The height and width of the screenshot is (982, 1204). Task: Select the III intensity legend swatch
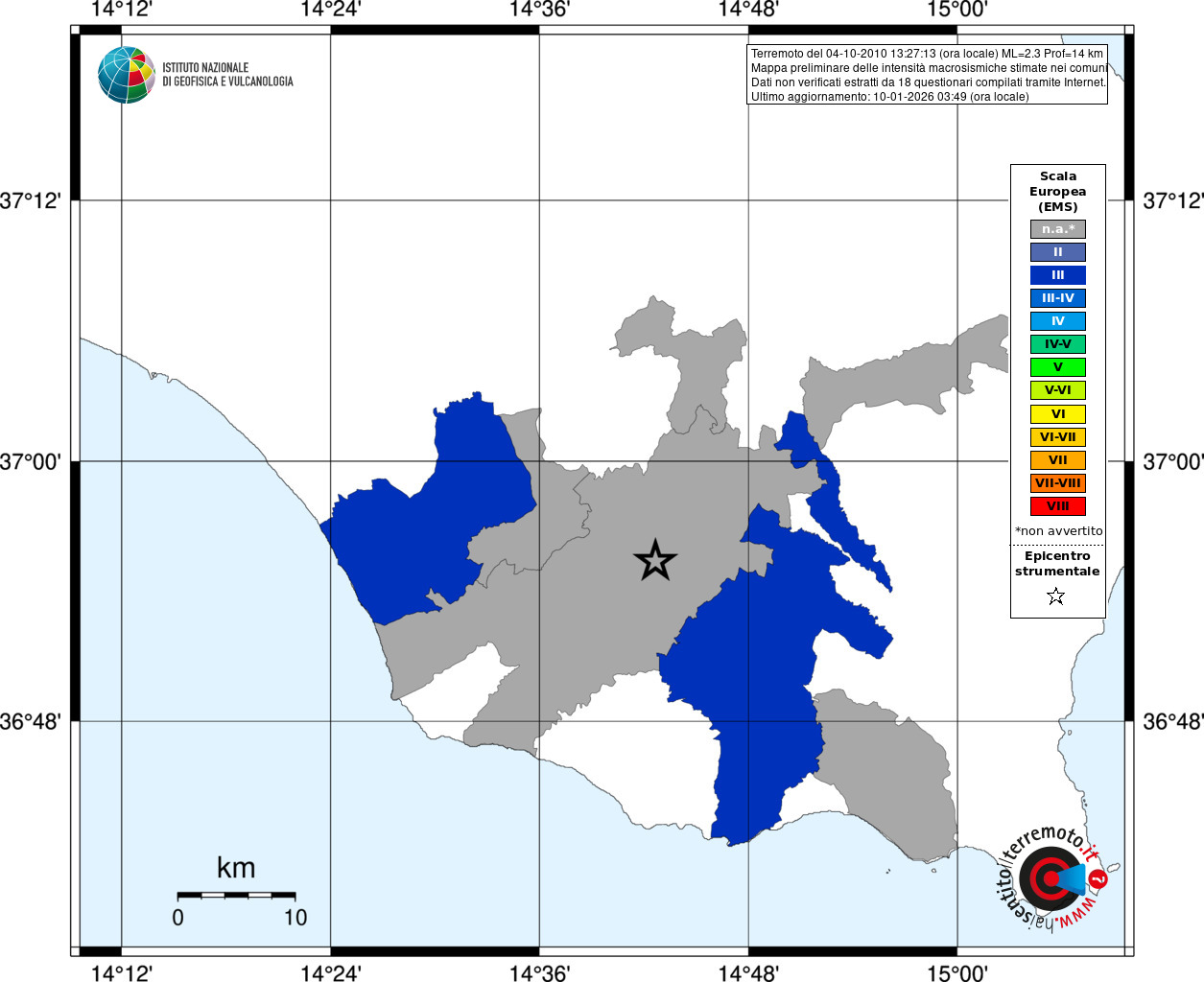coord(1058,275)
